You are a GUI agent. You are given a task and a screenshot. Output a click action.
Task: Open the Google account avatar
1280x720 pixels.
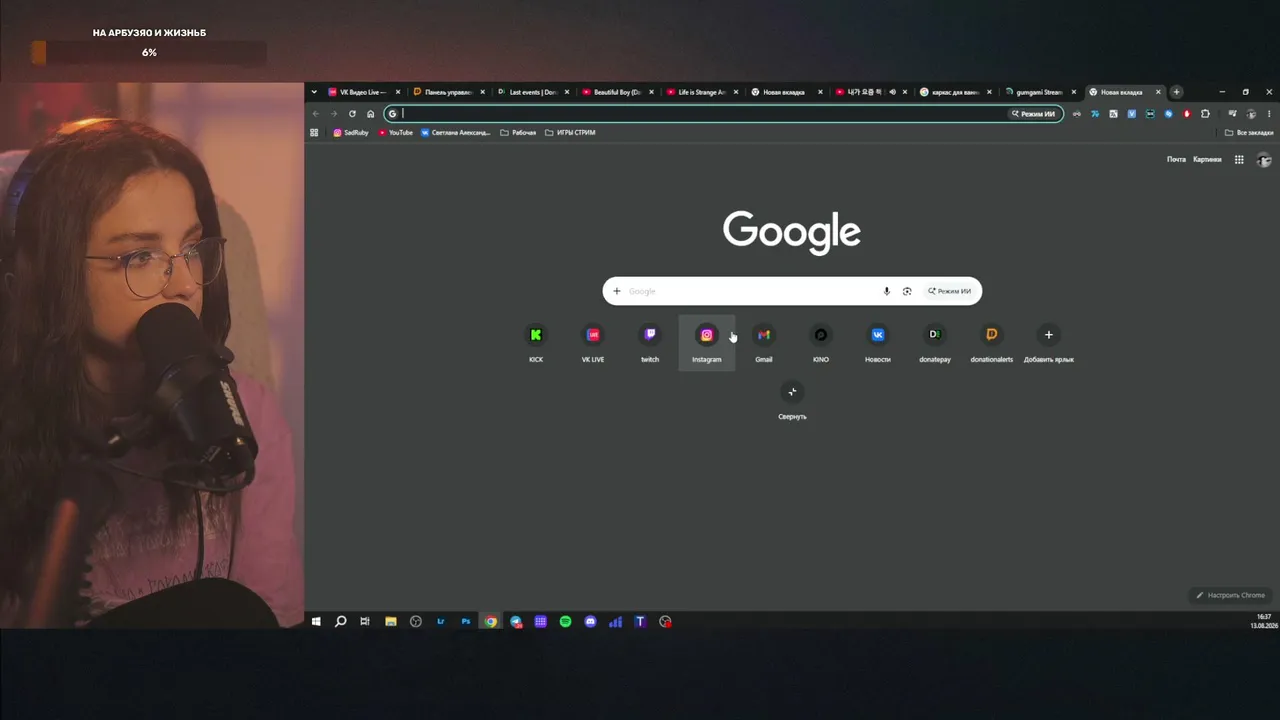coord(1264,159)
